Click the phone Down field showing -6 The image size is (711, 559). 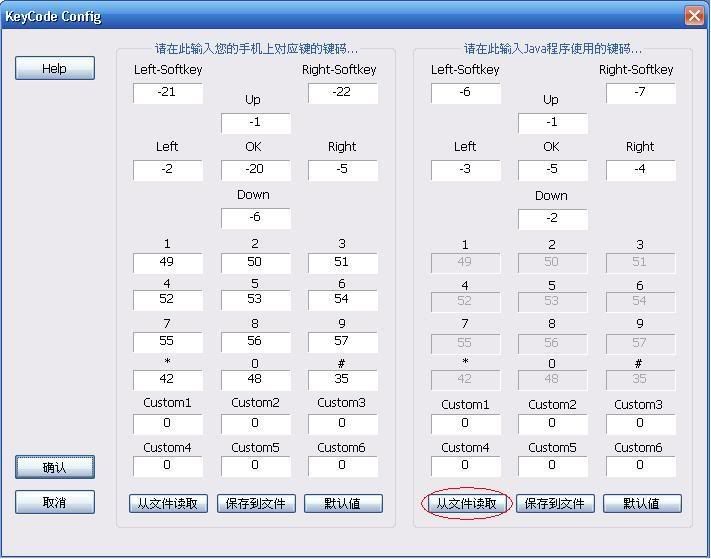click(x=256, y=218)
